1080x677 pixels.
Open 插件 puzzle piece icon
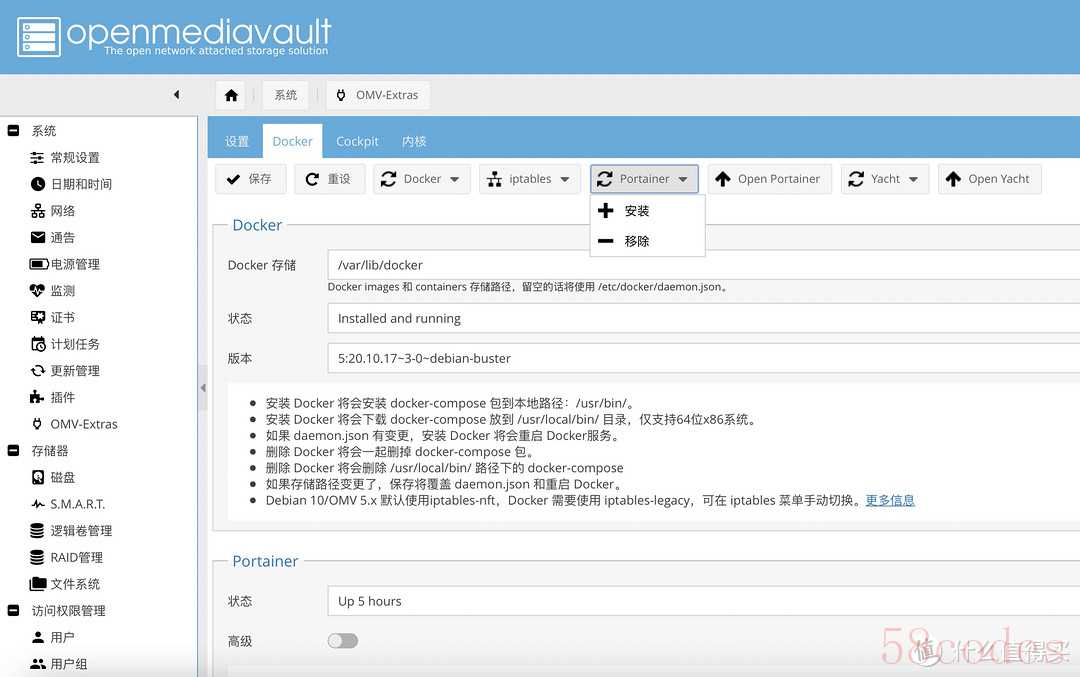[37, 397]
